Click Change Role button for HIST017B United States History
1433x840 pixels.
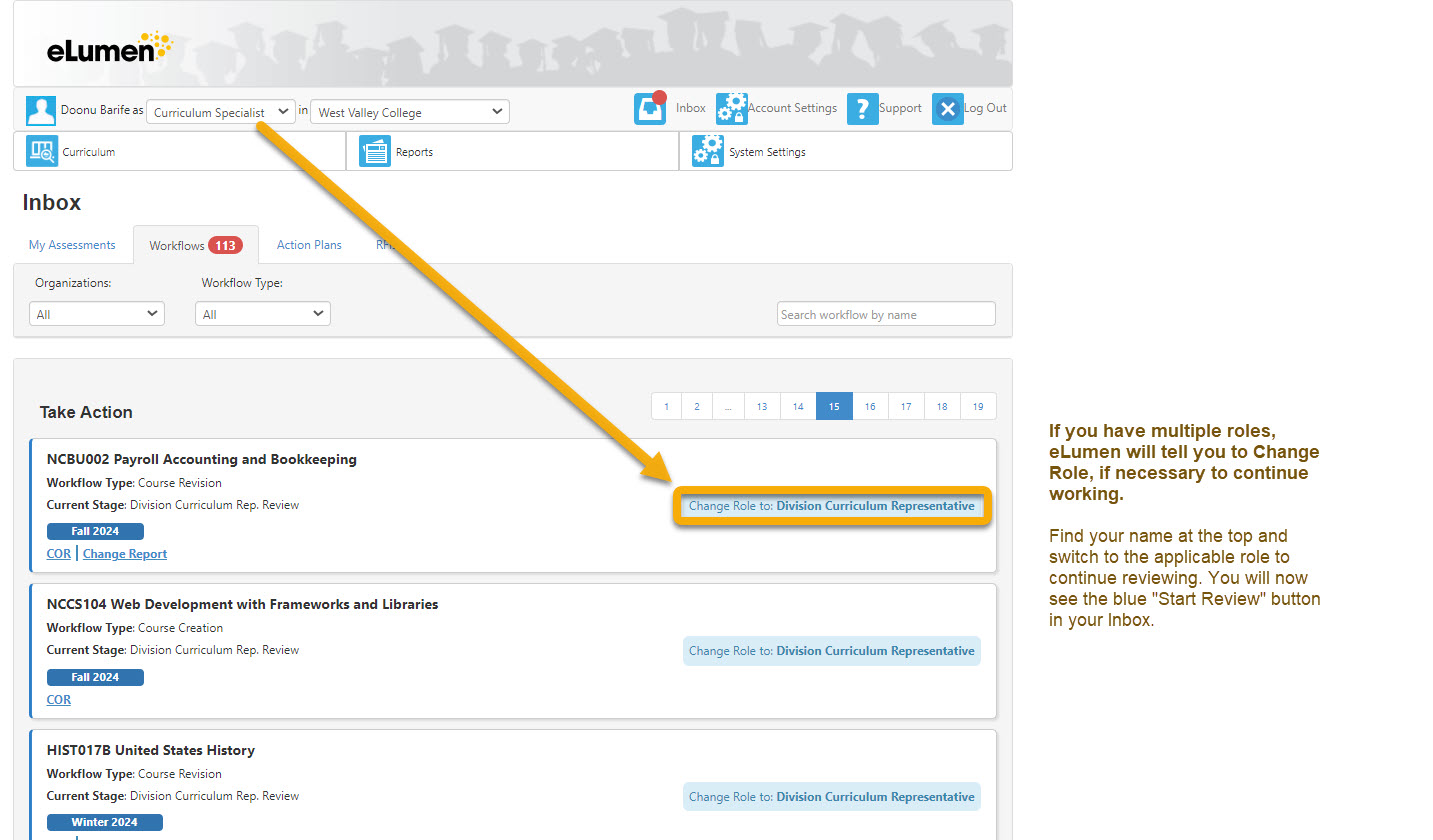coord(832,797)
